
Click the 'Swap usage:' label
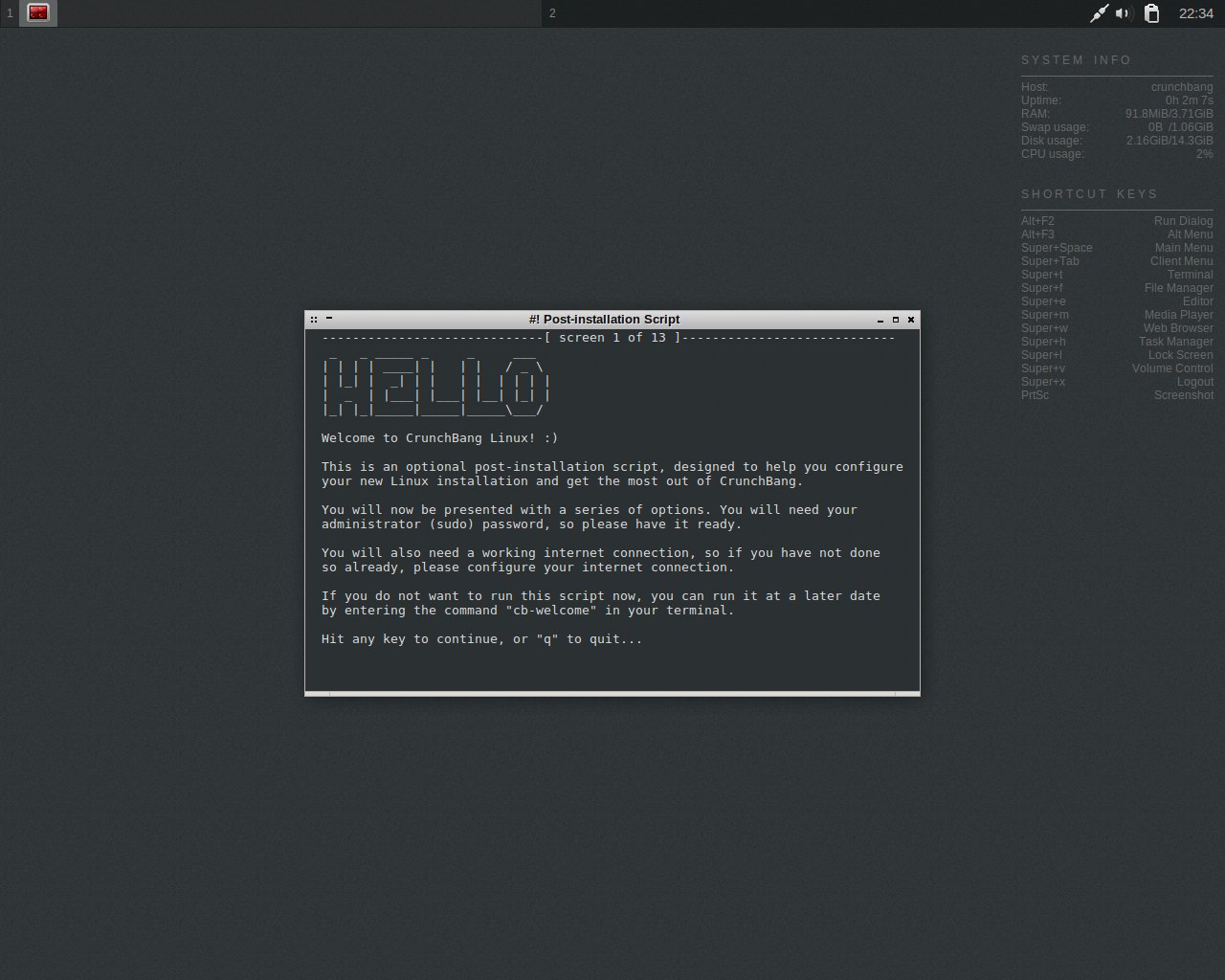(1055, 127)
